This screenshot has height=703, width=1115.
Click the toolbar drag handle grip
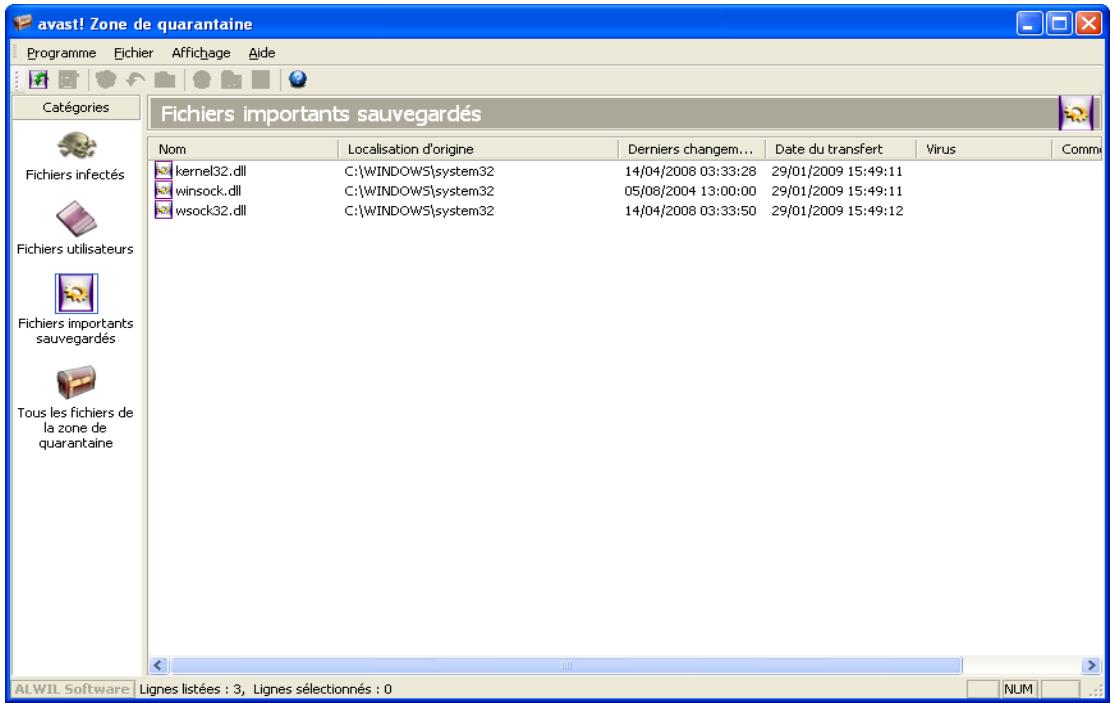(17, 80)
